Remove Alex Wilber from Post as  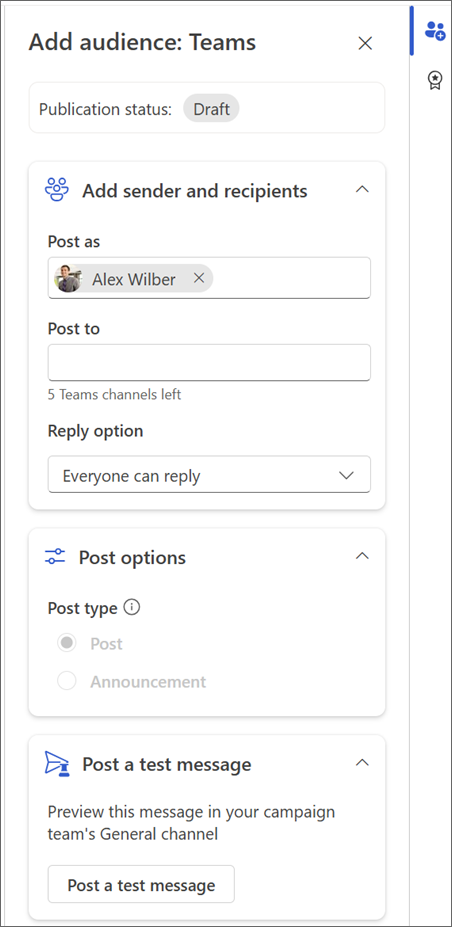(199, 278)
